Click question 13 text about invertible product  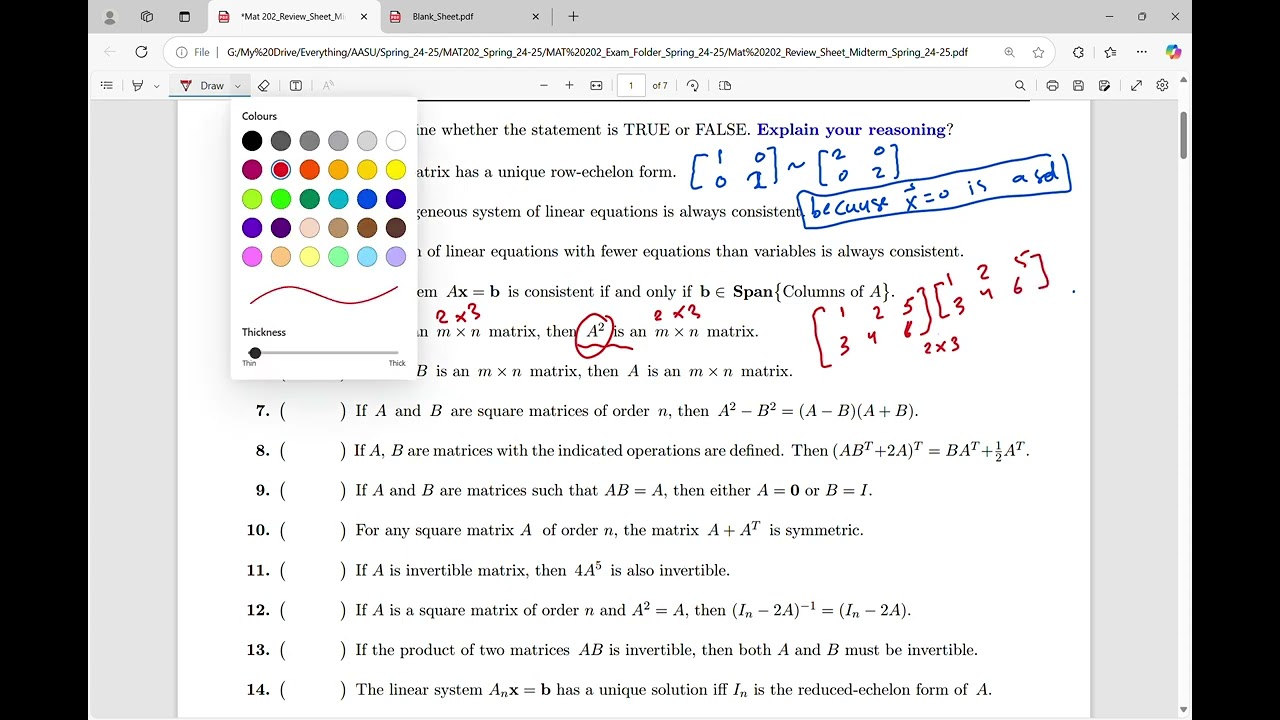666,650
